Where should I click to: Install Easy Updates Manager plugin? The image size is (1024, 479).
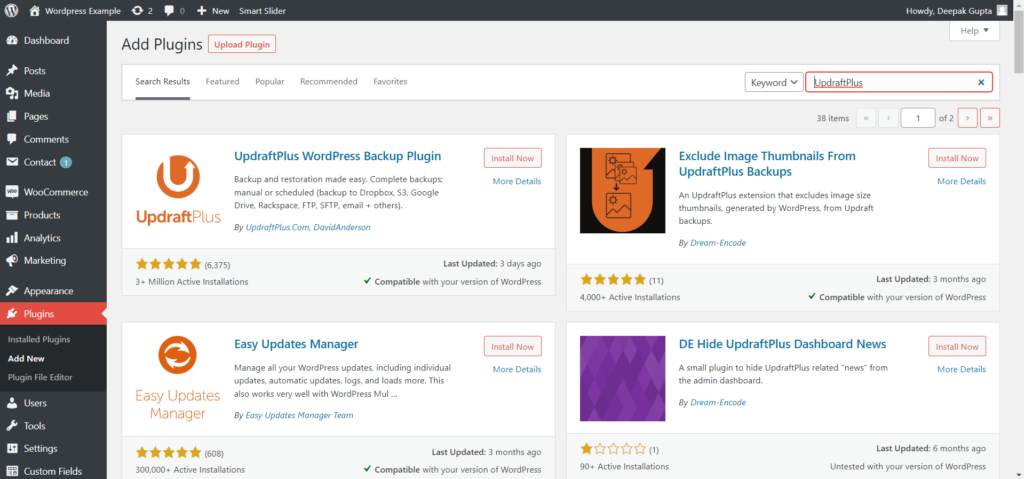[513, 346]
